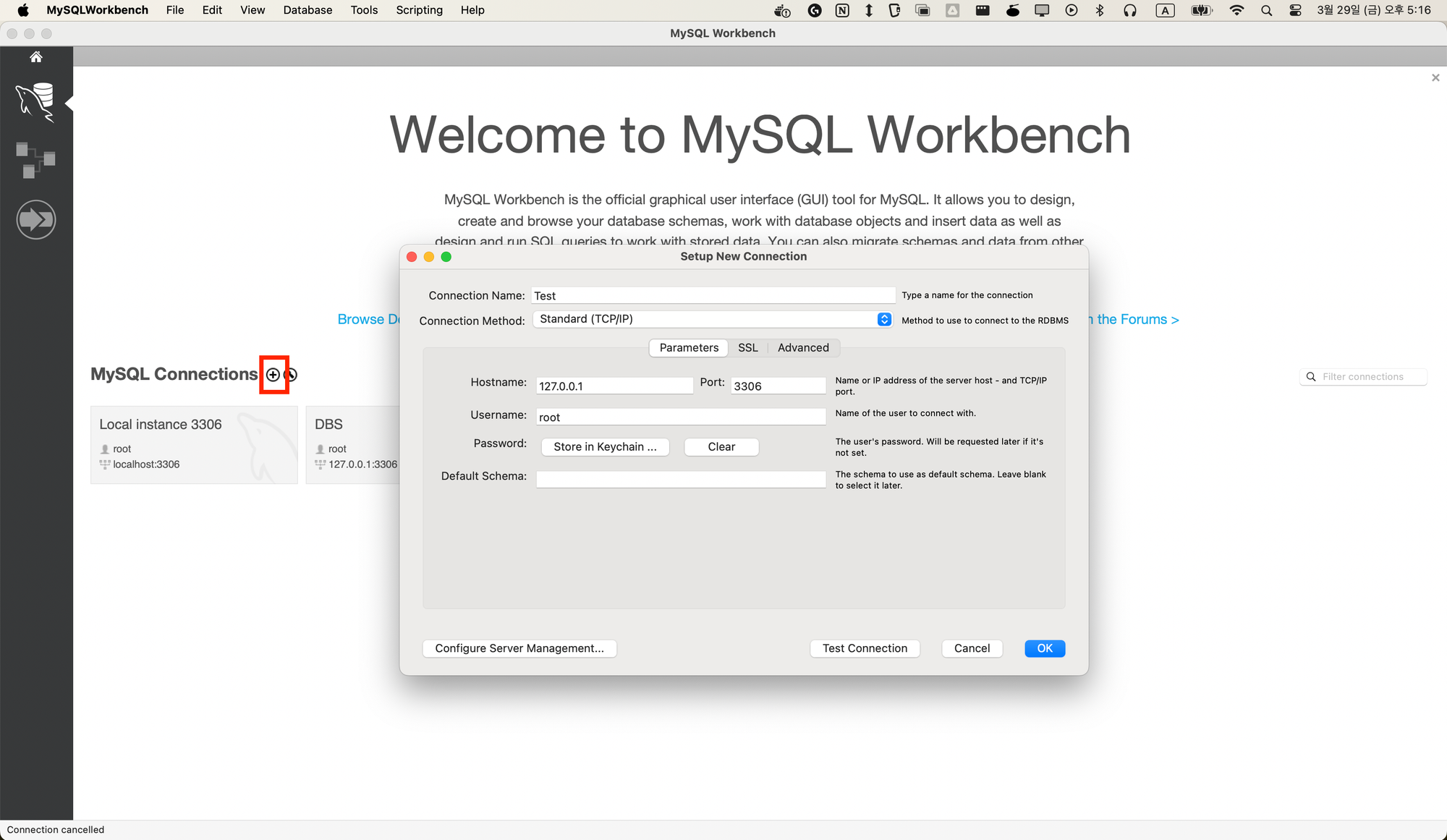Open the MySQL connections dolphin sidebar icon

coord(35,102)
